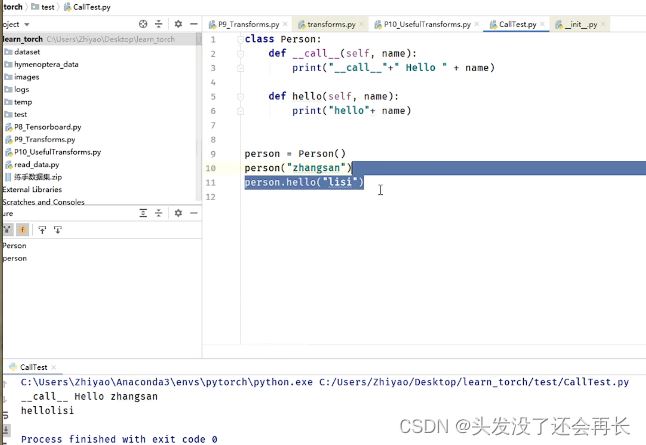Toggle the show fields 'f' button in Structure
This screenshot has width=646, height=445.
coord(23,229)
